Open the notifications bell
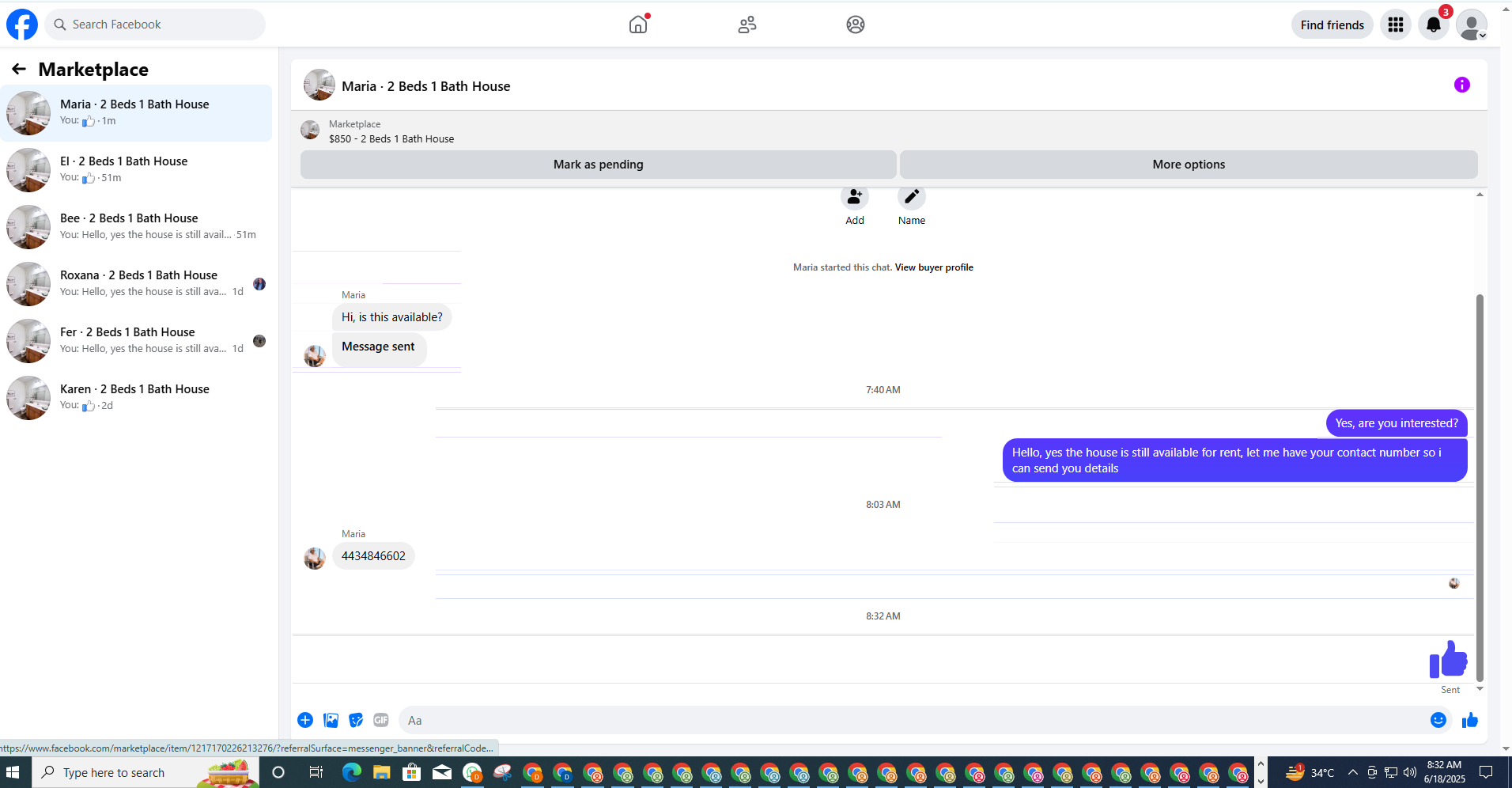 pyautogui.click(x=1434, y=25)
